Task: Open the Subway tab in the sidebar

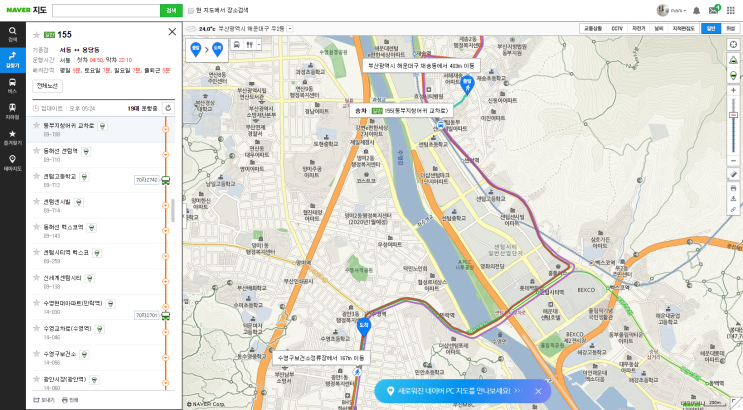Action: tap(12, 111)
